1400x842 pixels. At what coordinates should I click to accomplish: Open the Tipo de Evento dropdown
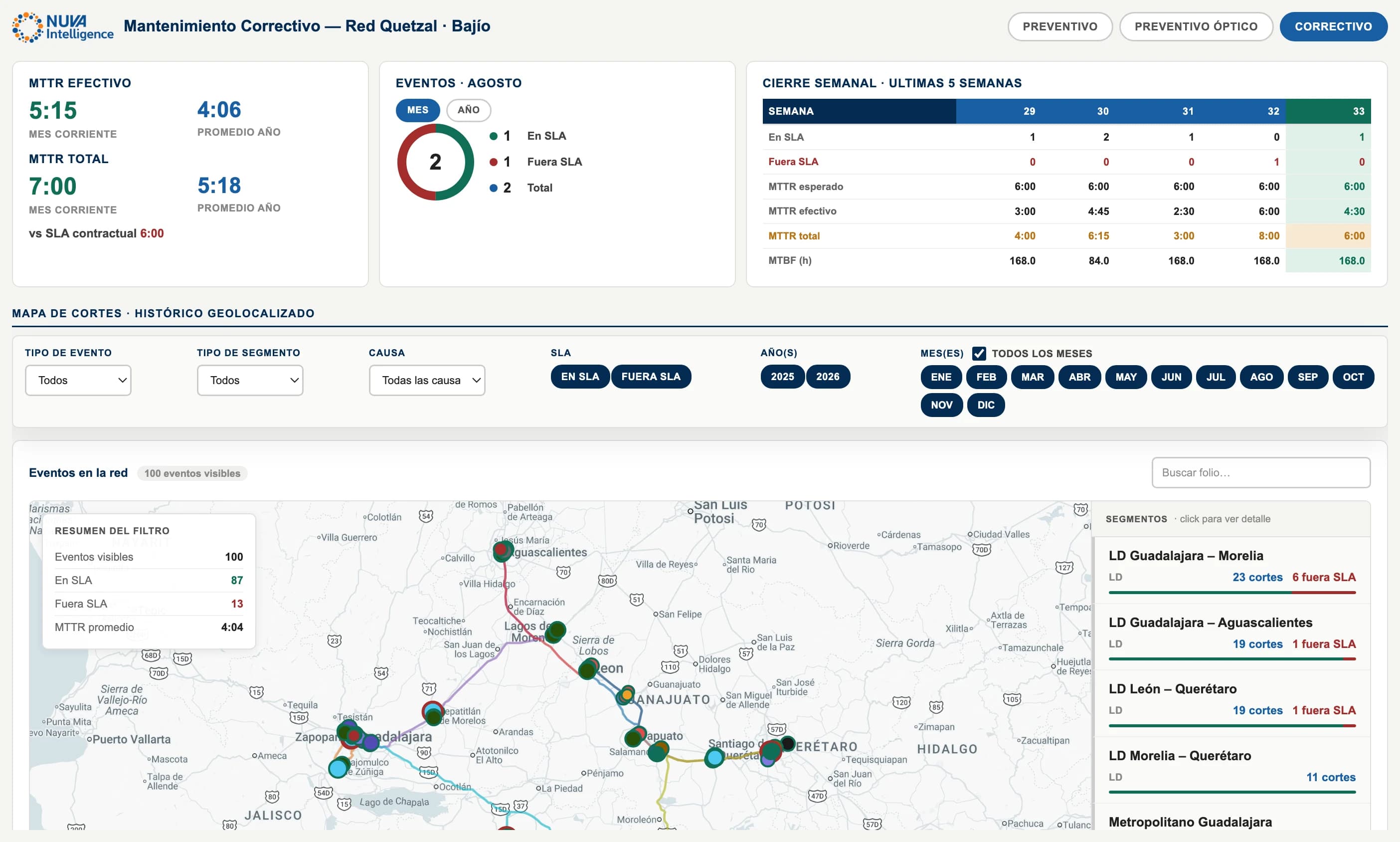[78, 380]
